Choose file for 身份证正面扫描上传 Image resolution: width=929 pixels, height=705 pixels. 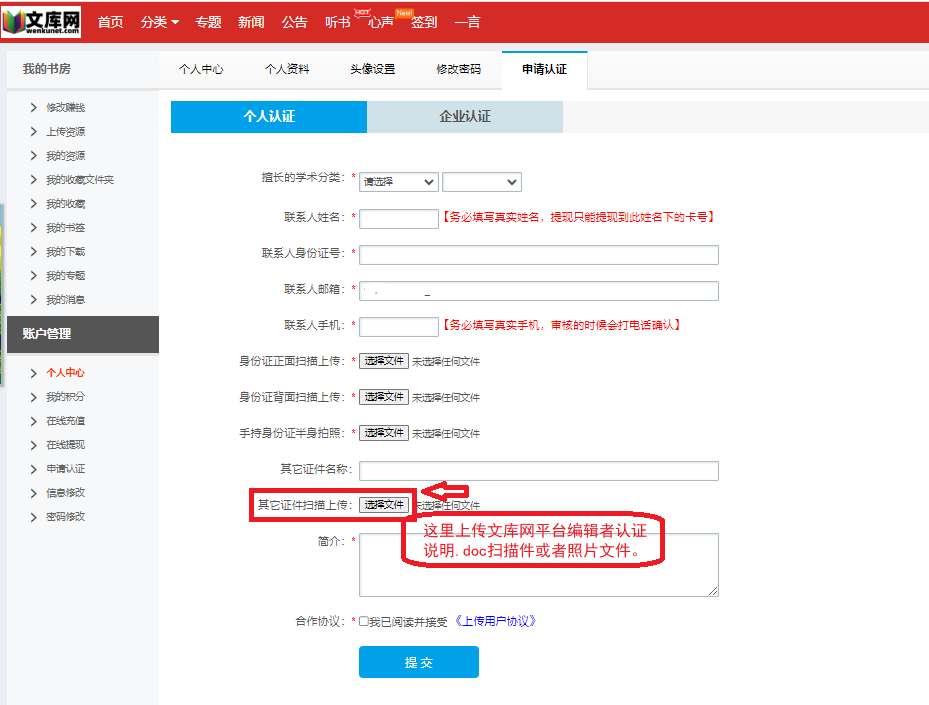[x=384, y=361]
